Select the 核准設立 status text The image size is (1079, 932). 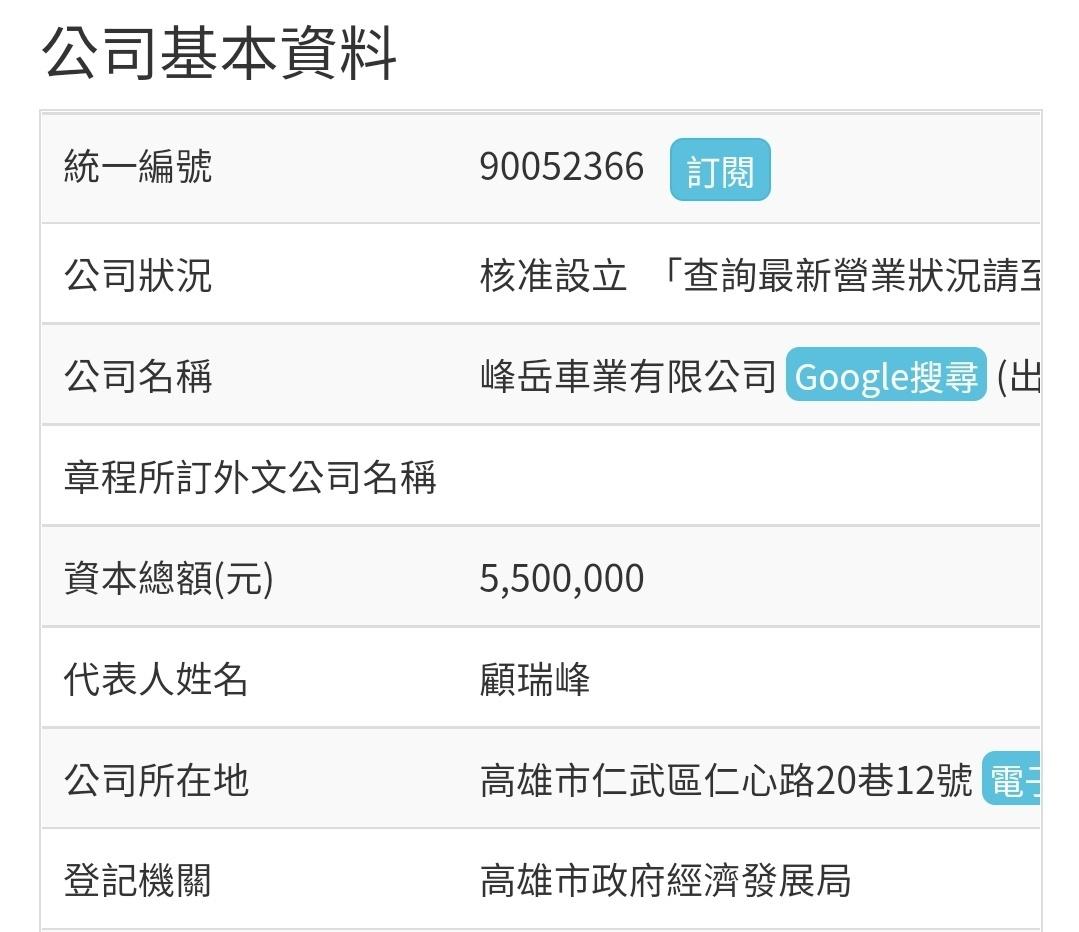pyautogui.click(x=553, y=275)
